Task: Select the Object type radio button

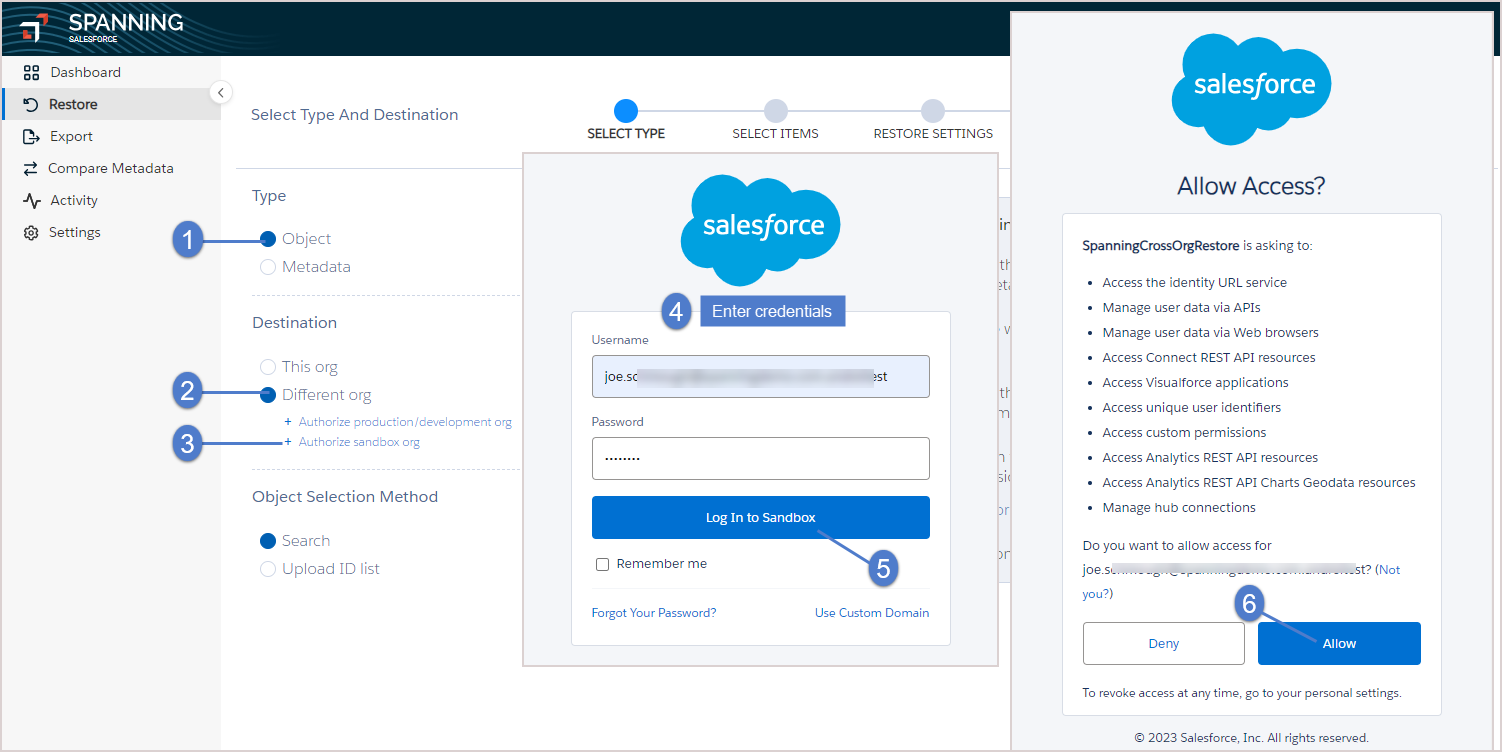Action: click(x=268, y=239)
